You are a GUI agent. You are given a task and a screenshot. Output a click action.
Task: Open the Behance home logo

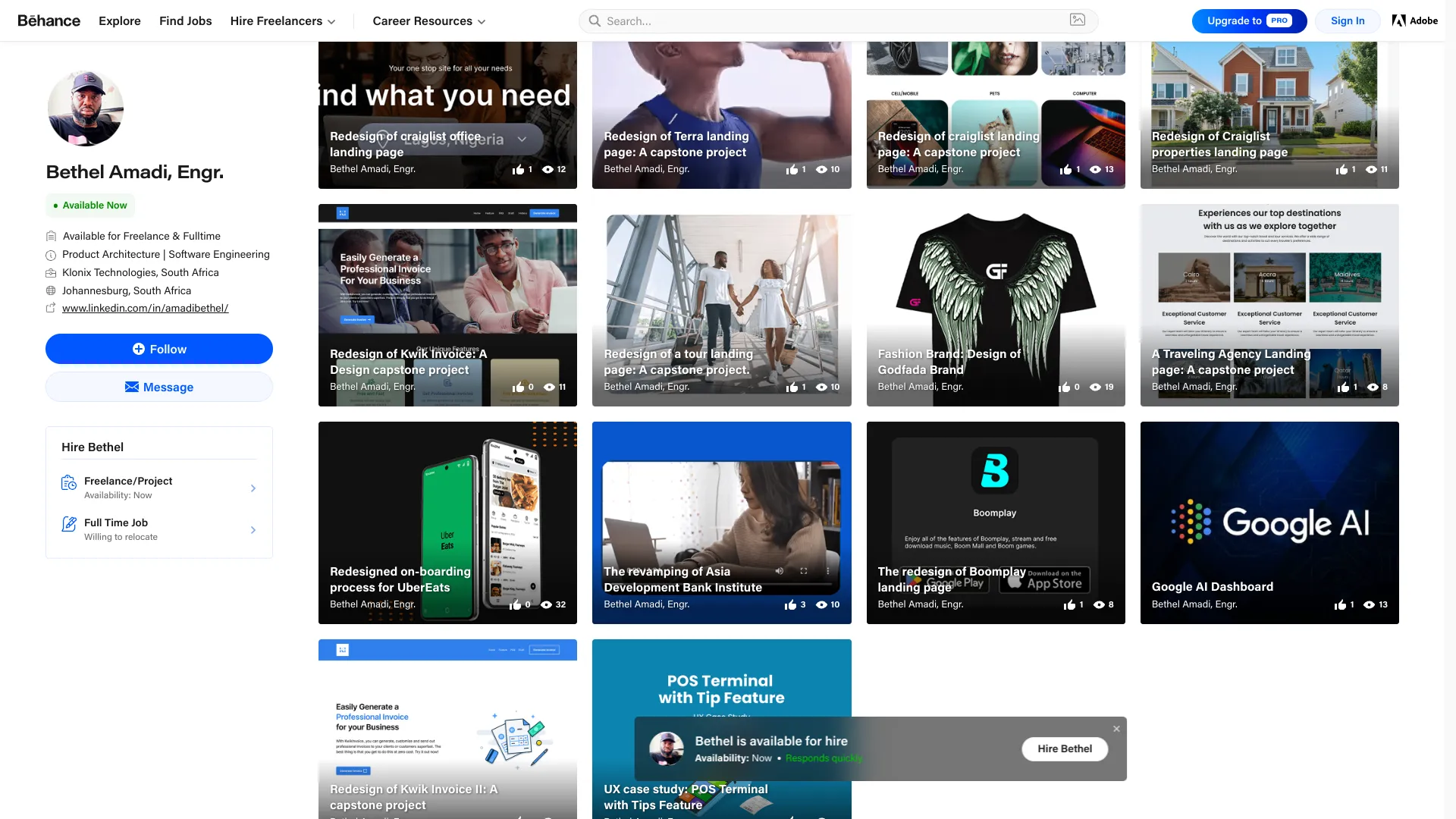[x=49, y=20]
